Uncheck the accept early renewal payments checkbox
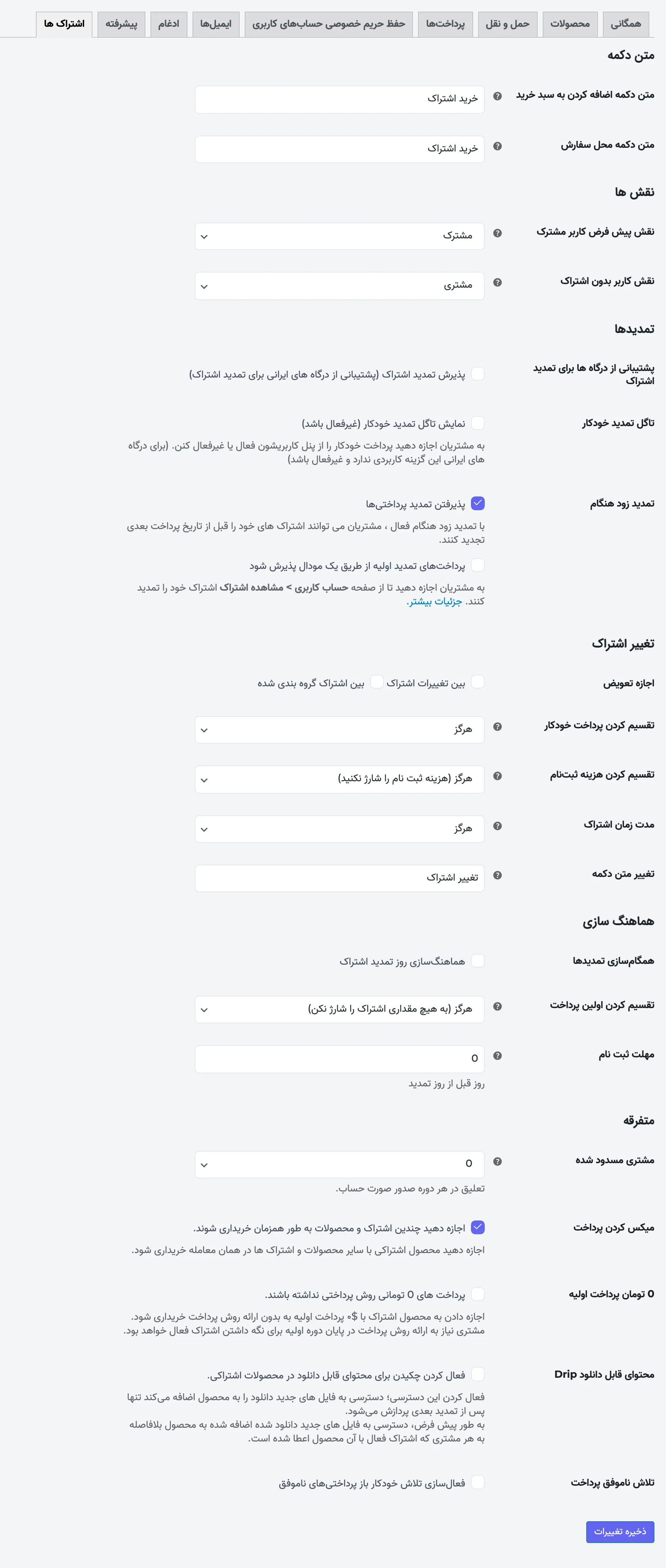The height and width of the screenshot is (1568, 666). tap(478, 503)
